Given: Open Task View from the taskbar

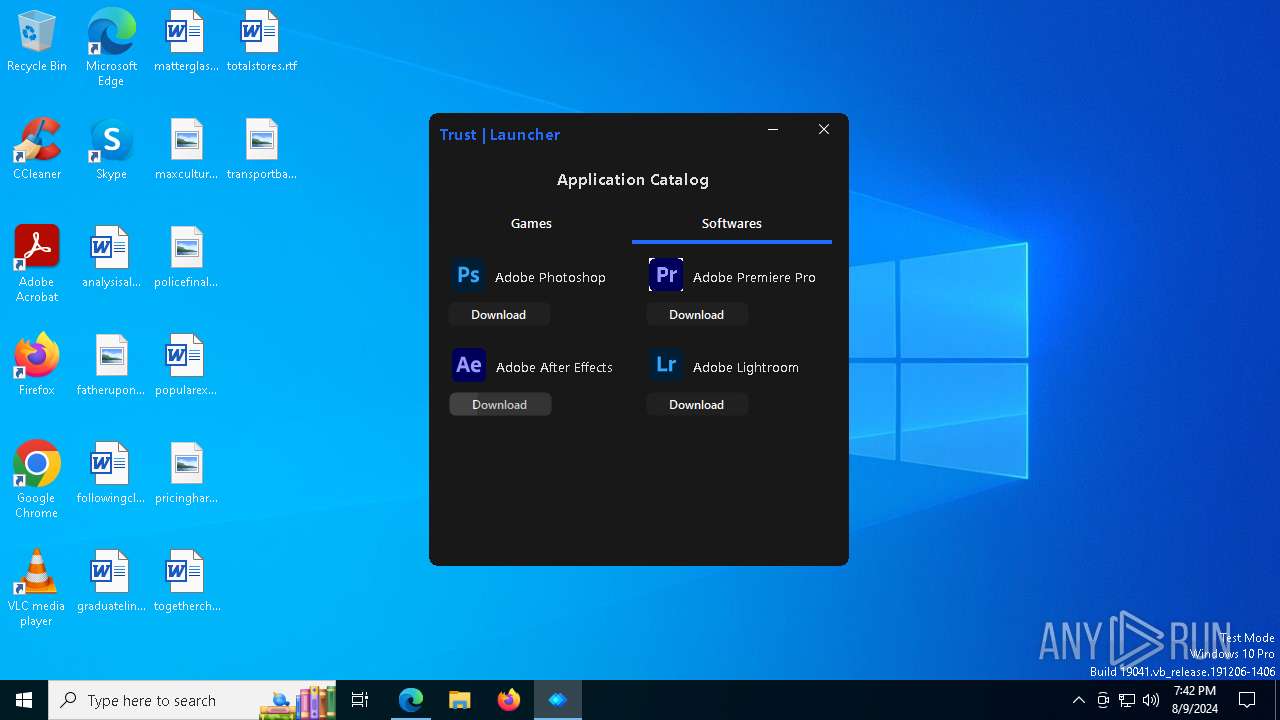Looking at the screenshot, I should point(360,700).
